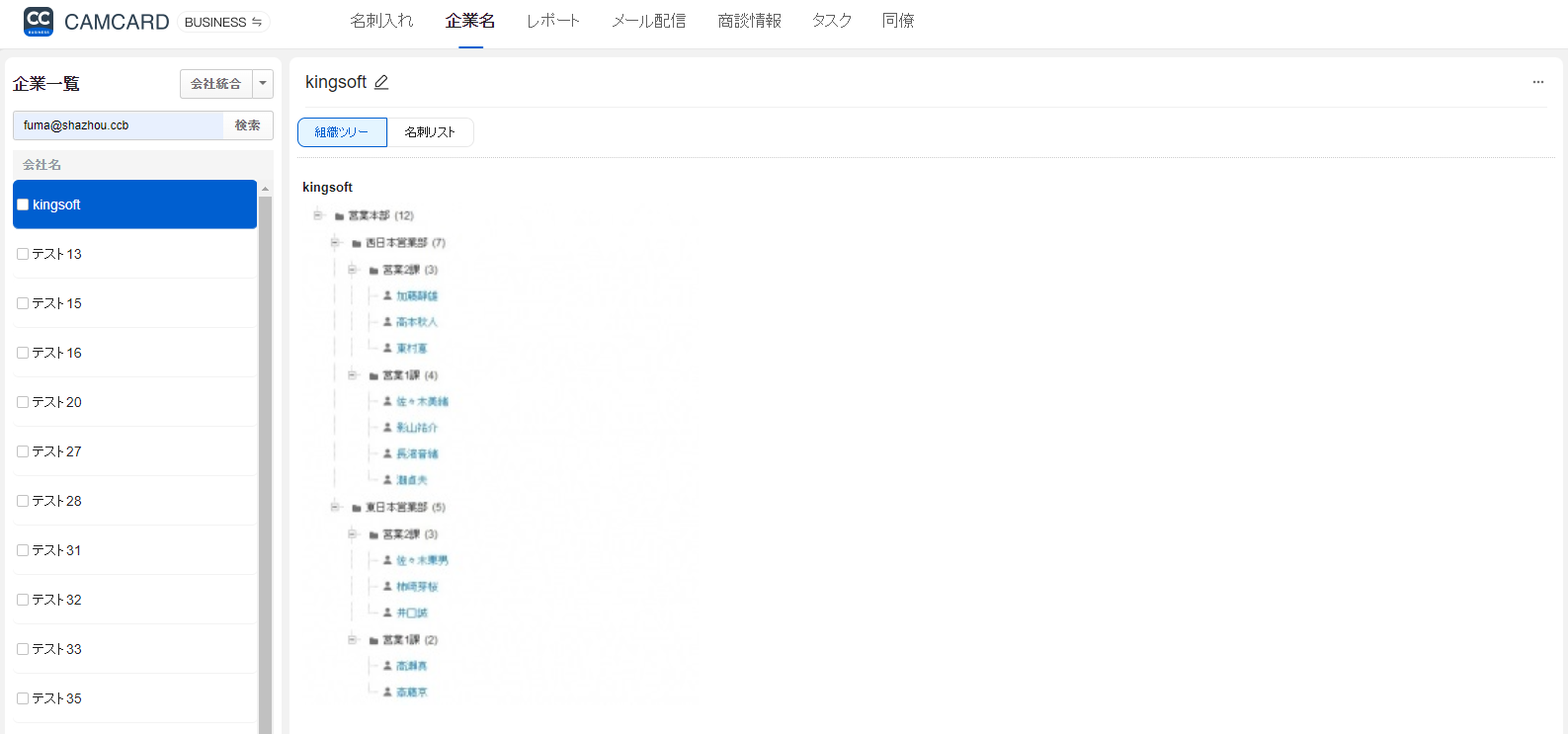Image resolution: width=1568 pixels, height=734 pixels.
Task: Collapse the 西日本営業部 (7) node
Action: point(335,242)
